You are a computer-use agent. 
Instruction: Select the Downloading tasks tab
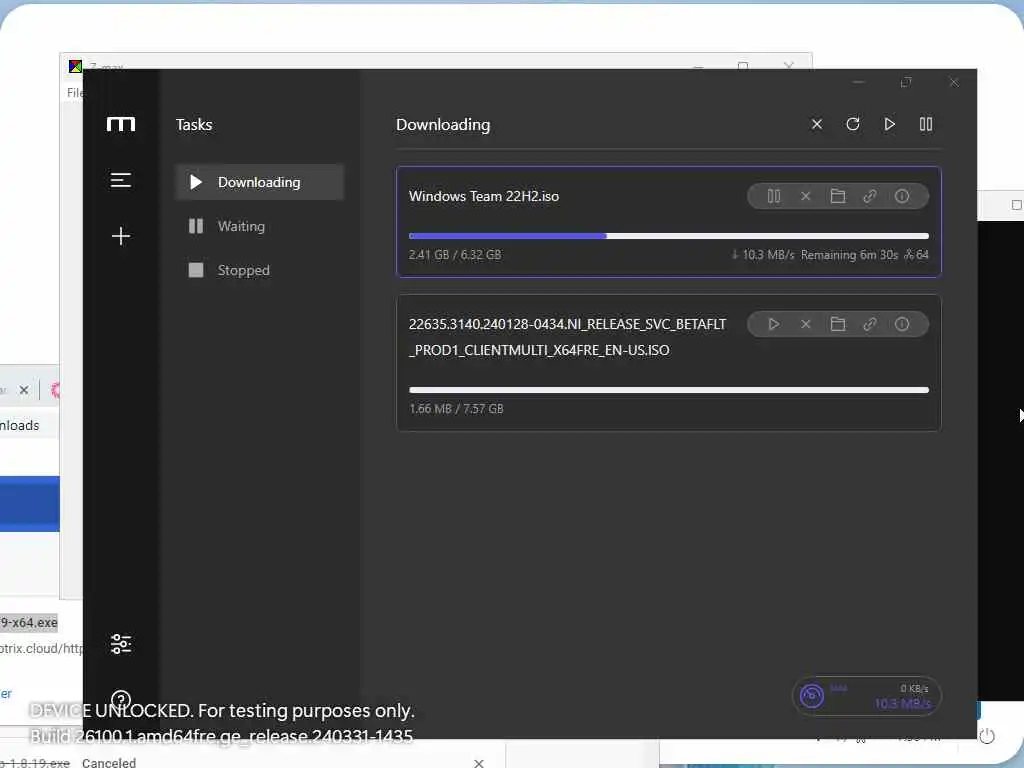click(259, 182)
